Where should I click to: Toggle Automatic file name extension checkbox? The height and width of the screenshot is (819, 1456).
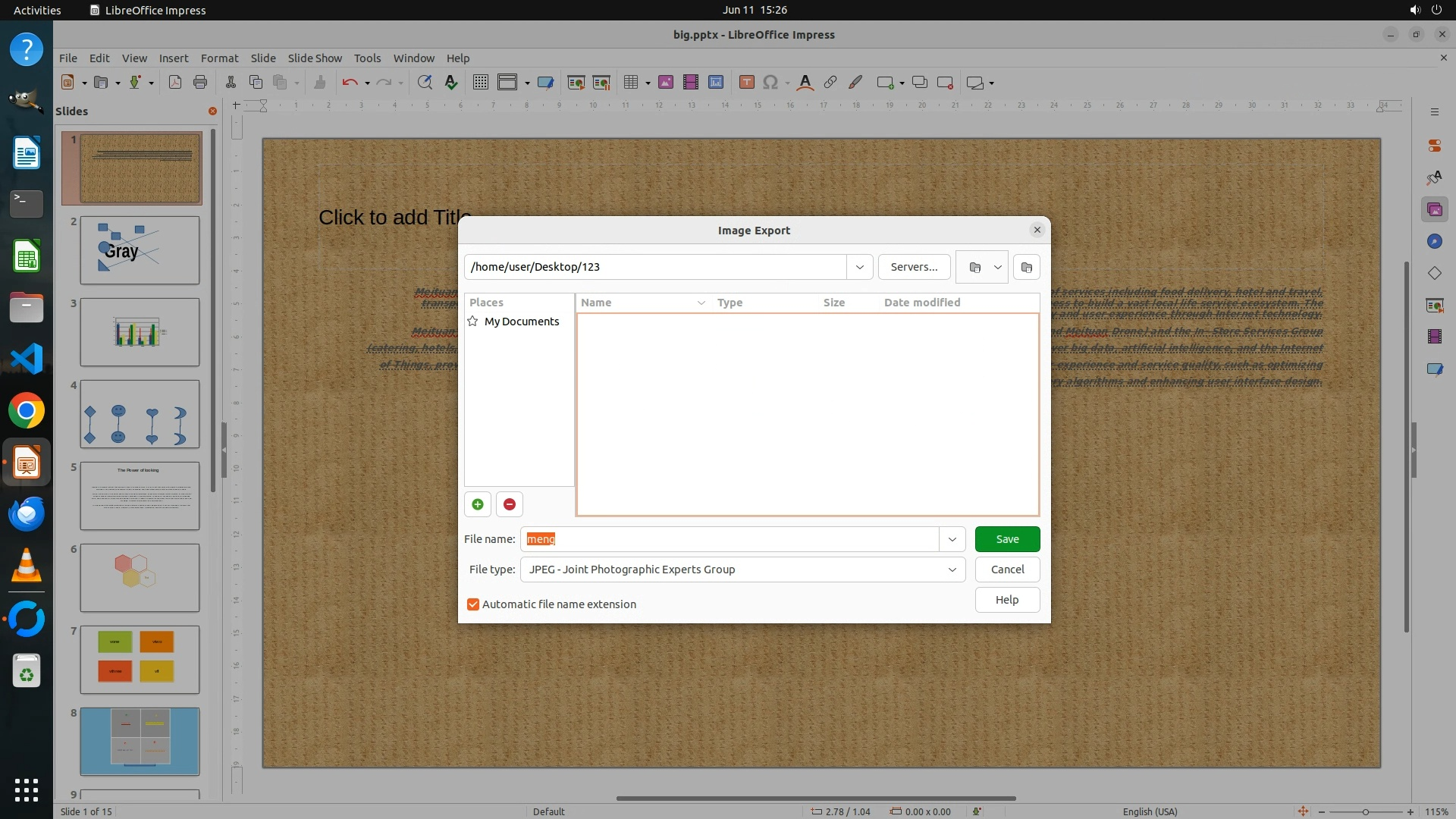coord(473,604)
